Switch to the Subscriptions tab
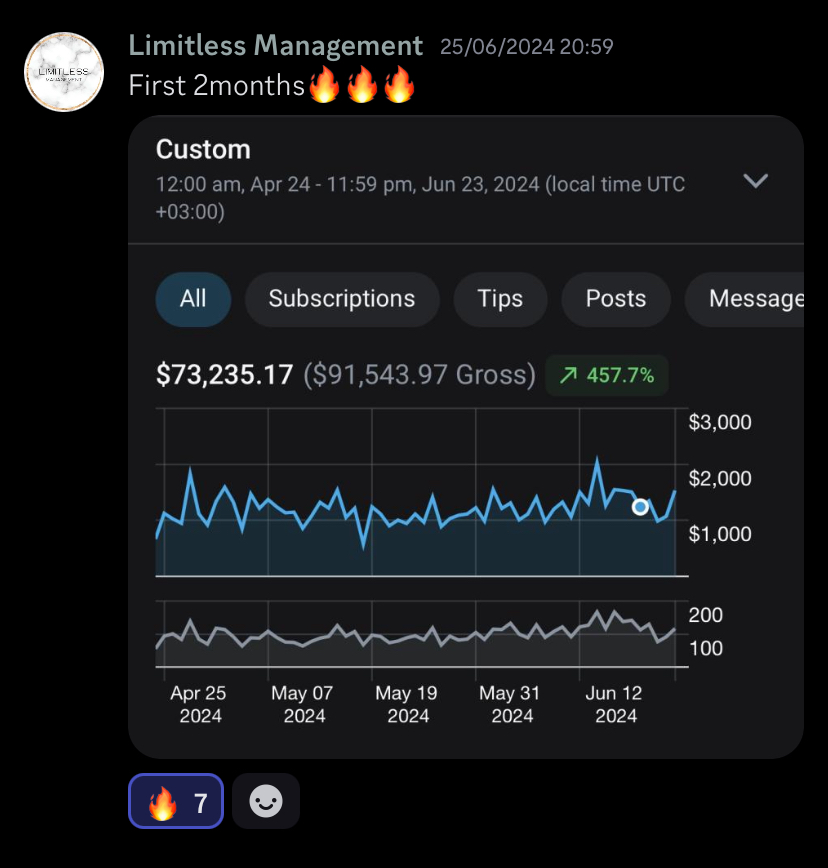Viewport: 828px width, 868px height. 342,299
